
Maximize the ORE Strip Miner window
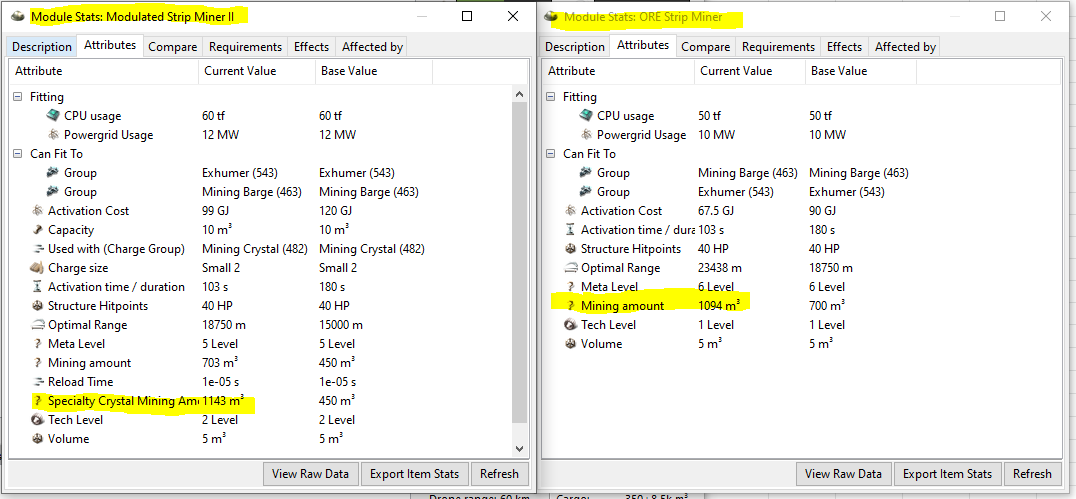click(1000, 16)
